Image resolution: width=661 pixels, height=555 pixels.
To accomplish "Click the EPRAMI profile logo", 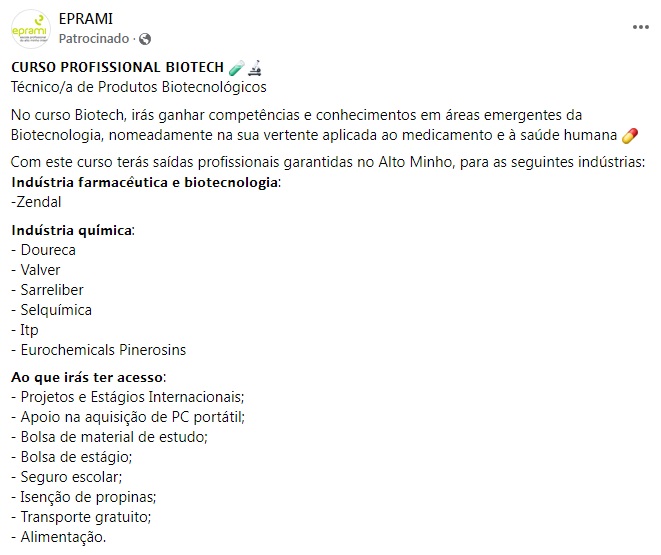I will coord(30,28).
